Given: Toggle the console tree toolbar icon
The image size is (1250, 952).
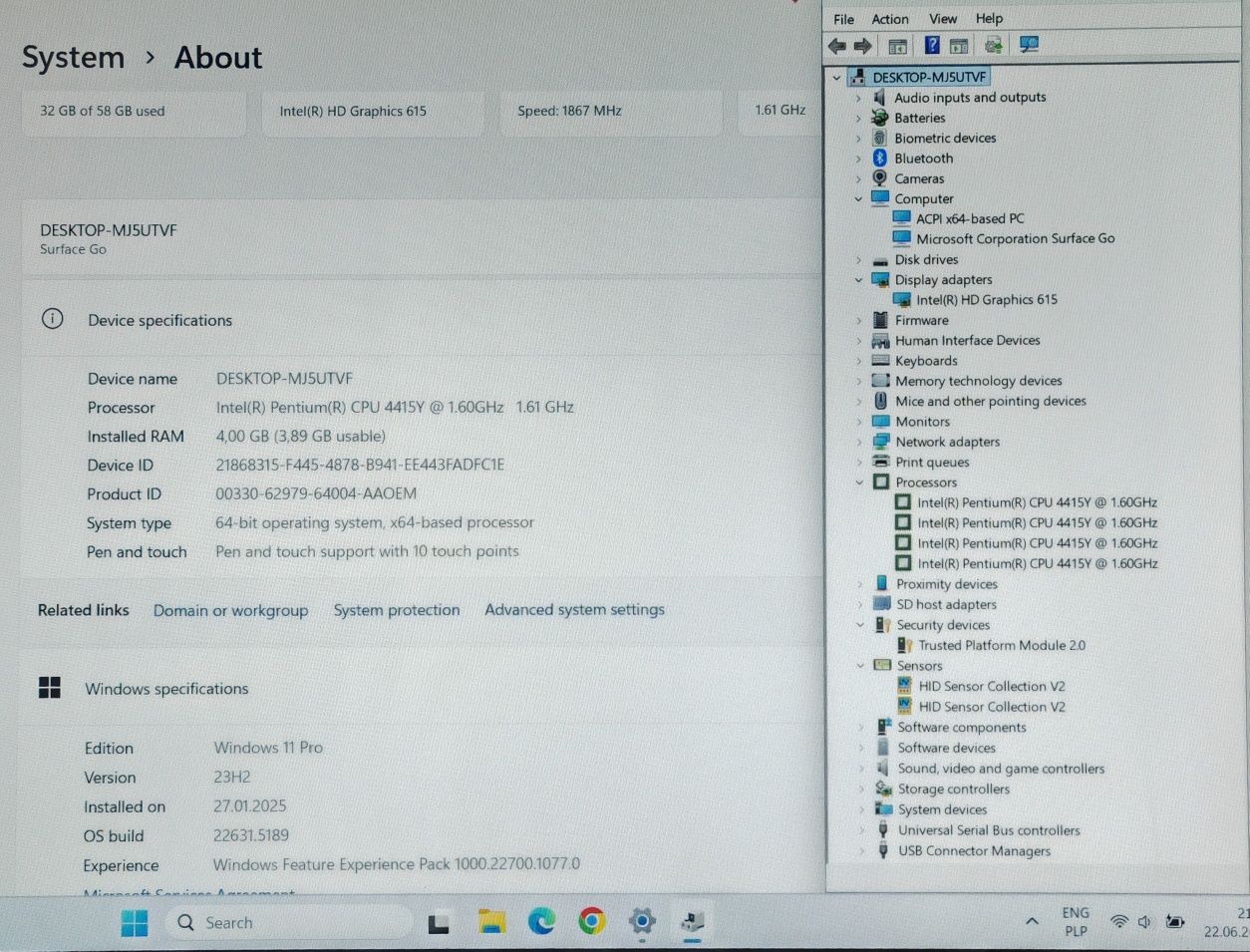Looking at the screenshot, I should pyautogui.click(x=897, y=46).
